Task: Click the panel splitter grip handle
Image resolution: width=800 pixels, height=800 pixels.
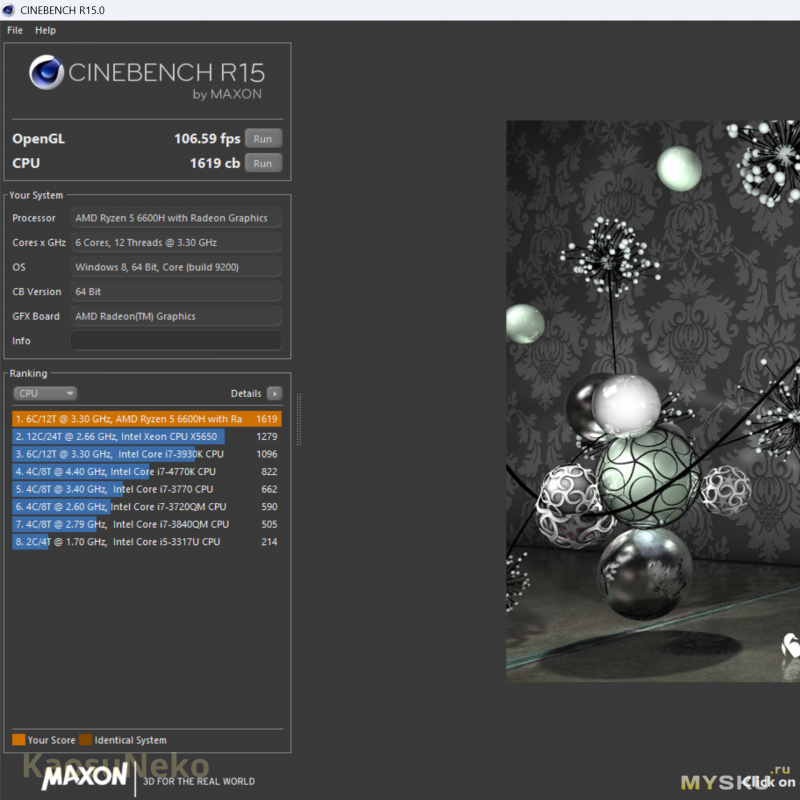Action: (x=298, y=419)
